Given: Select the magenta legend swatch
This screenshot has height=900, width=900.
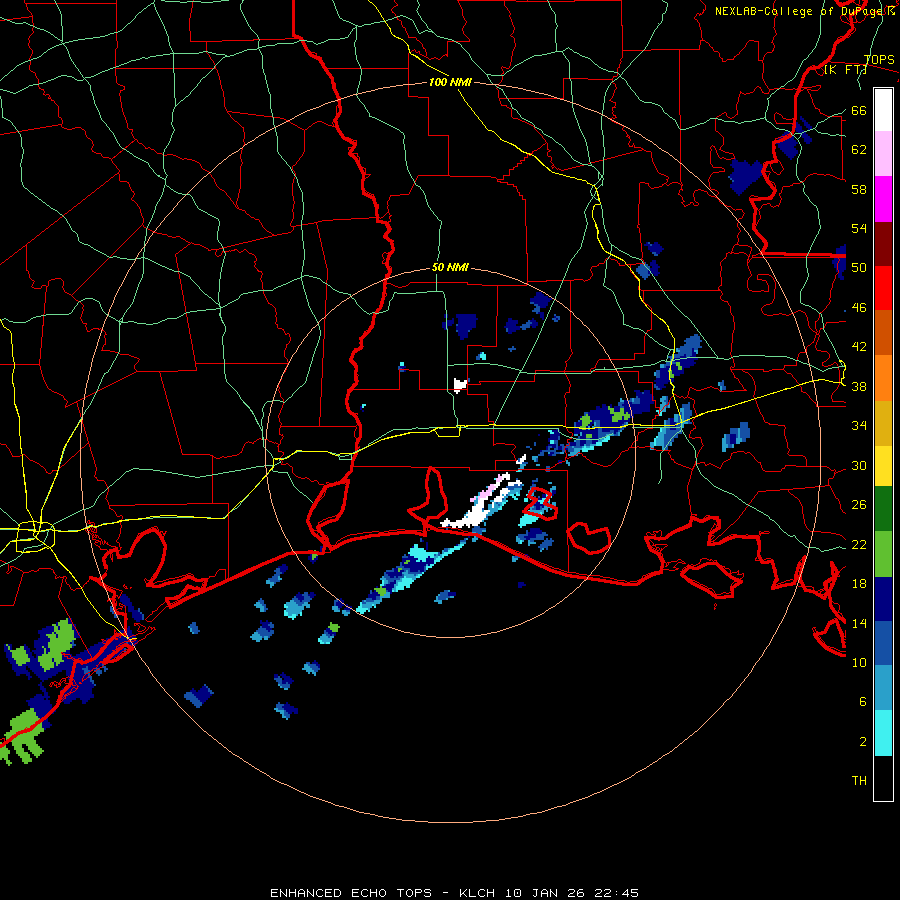Looking at the screenshot, I should pos(883,199).
